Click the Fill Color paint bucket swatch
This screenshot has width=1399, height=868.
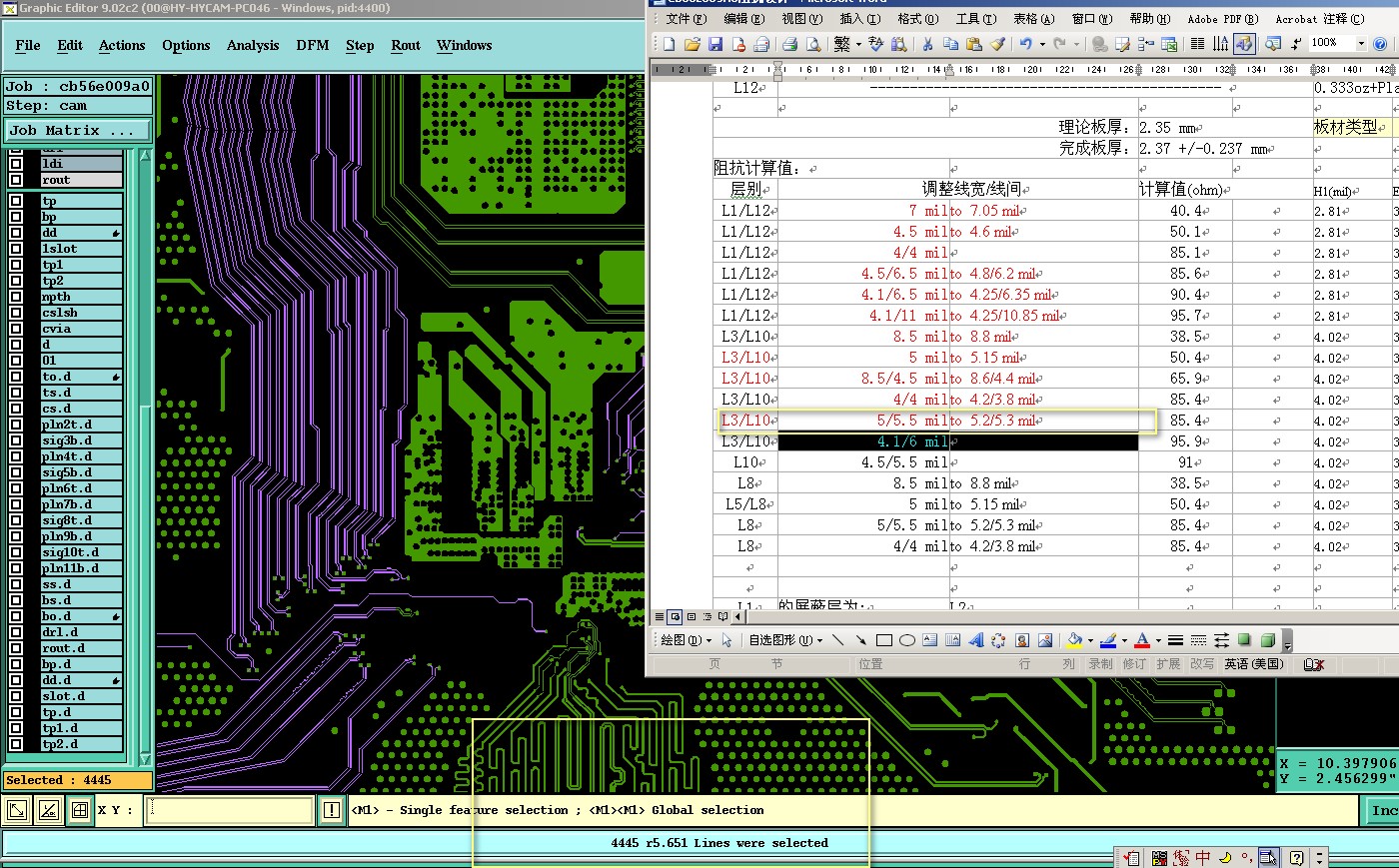click(1075, 640)
